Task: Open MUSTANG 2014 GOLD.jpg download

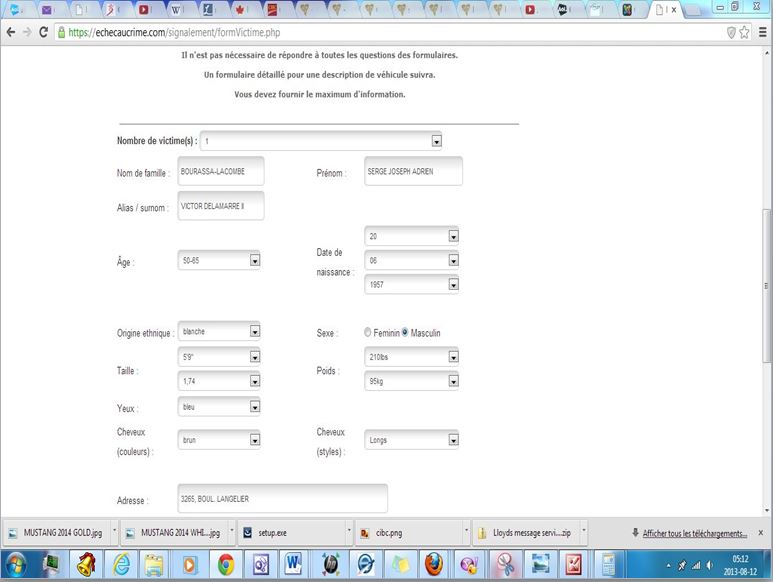Action: pos(58,533)
